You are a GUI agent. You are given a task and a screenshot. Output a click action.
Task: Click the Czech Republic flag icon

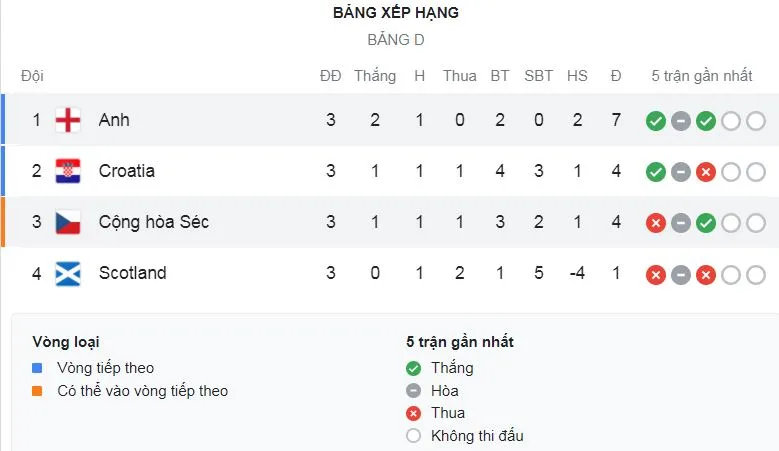coord(68,222)
